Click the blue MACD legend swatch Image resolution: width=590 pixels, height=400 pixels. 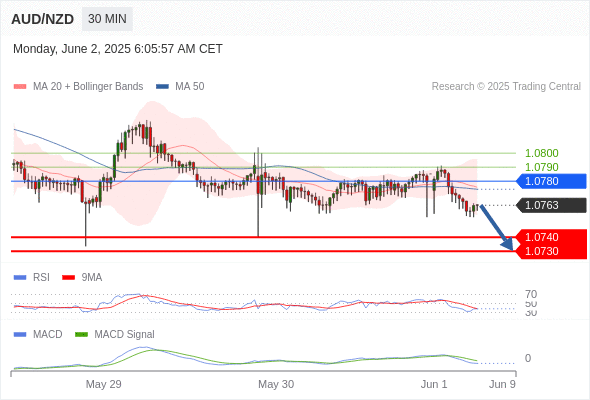pos(20,334)
